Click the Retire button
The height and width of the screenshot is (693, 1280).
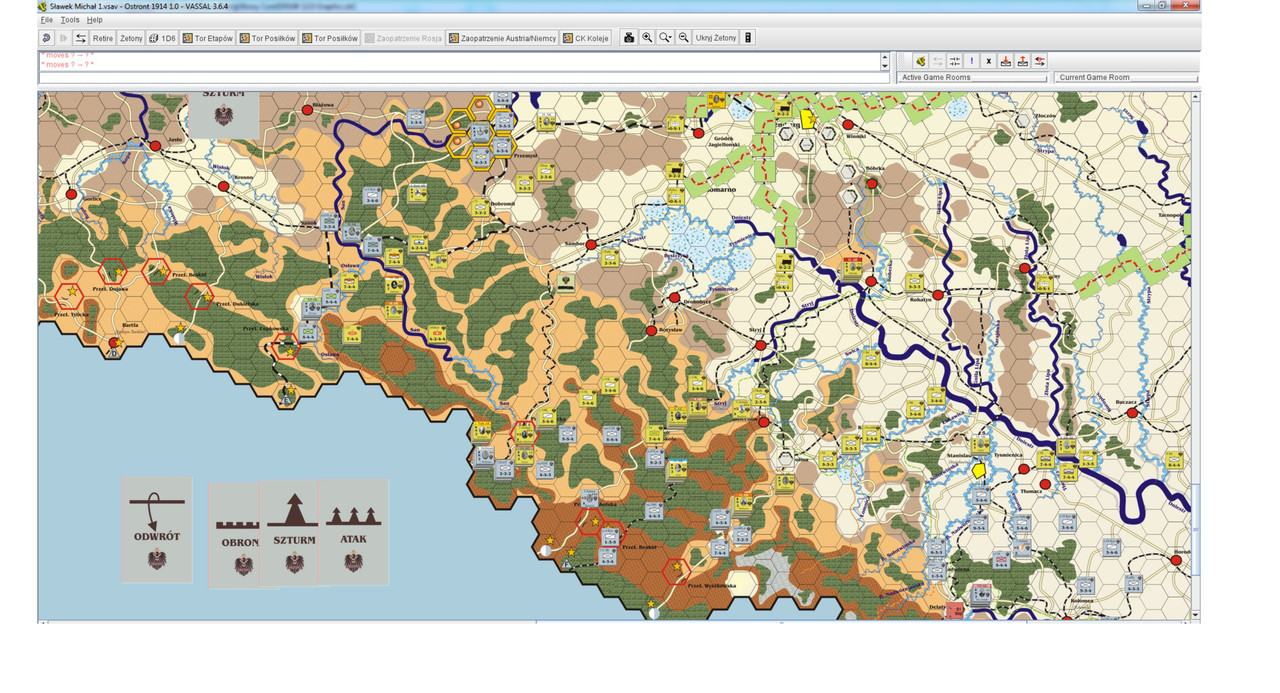tap(103, 38)
